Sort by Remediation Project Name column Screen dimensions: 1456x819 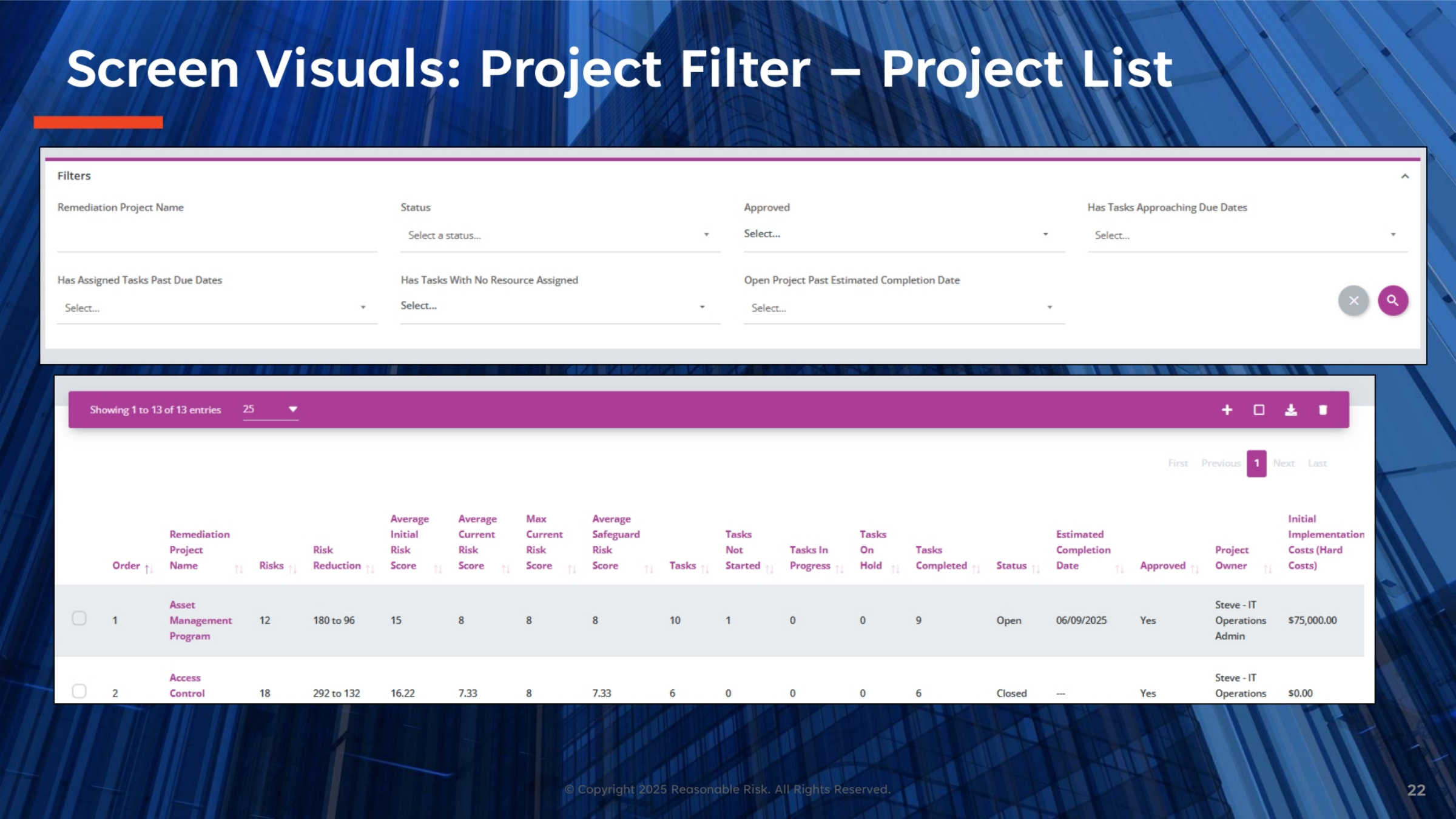click(x=238, y=568)
